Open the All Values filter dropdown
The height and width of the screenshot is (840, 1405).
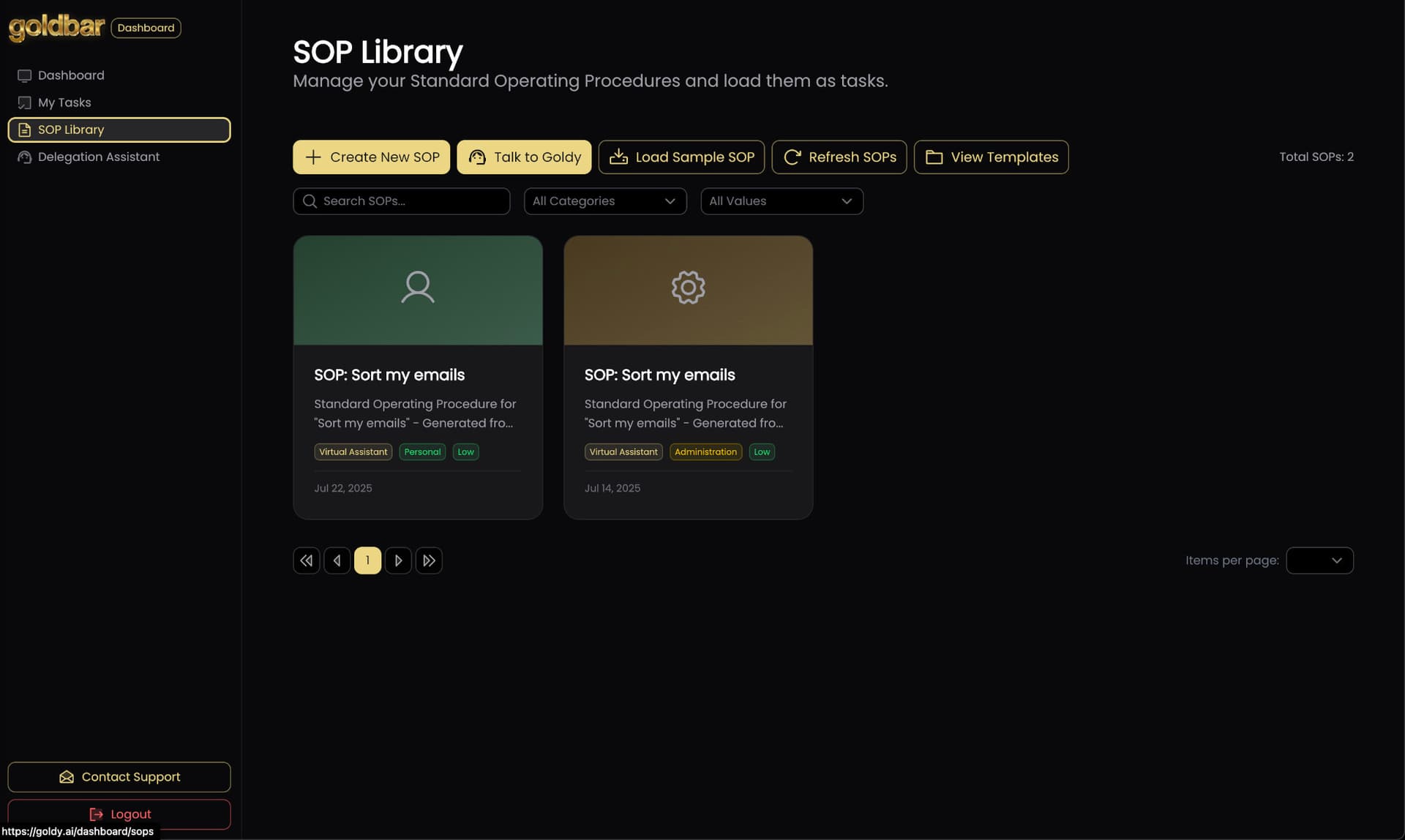pyautogui.click(x=781, y=201)
